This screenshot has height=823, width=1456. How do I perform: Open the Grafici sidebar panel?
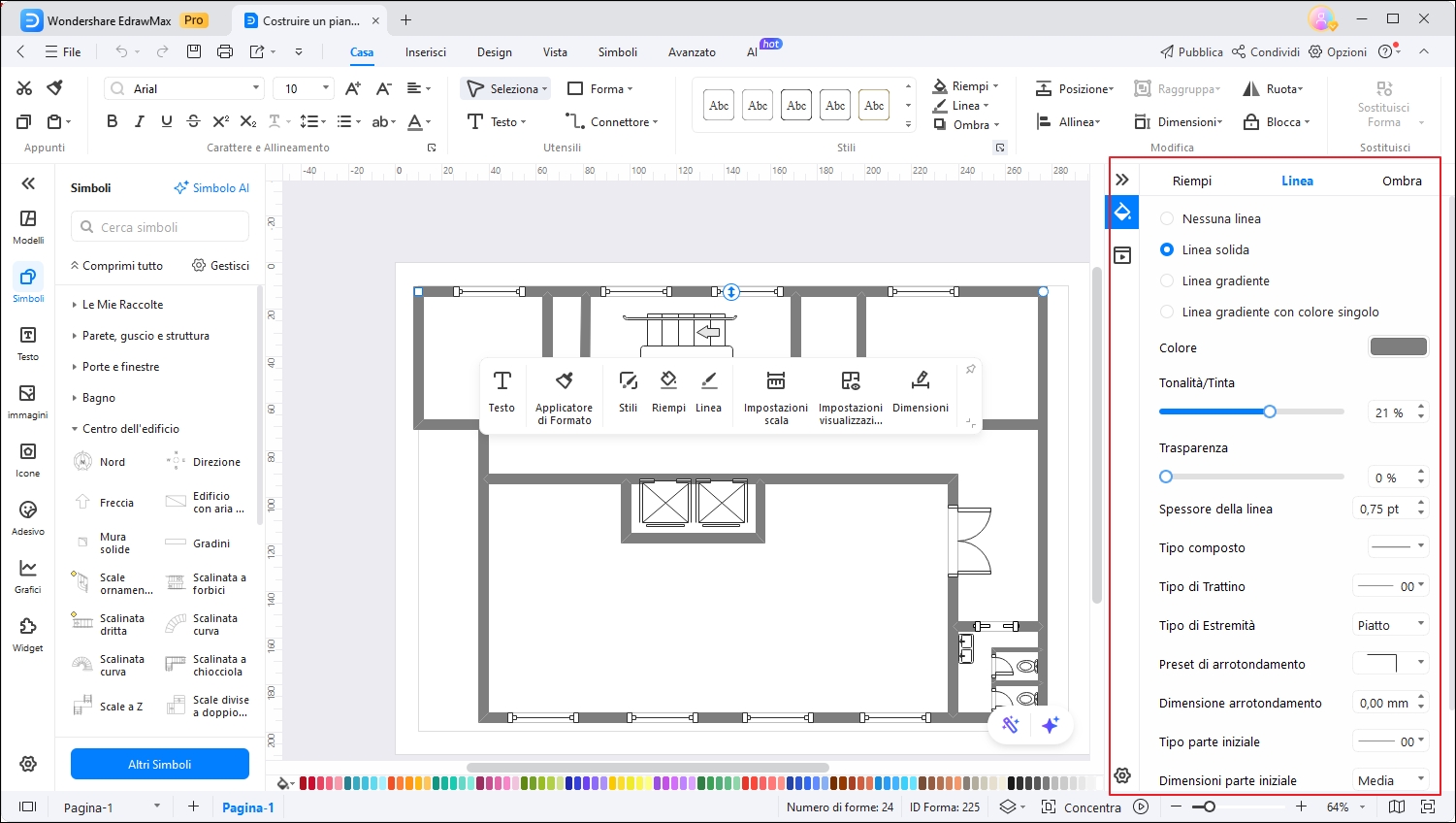point(28,576)
